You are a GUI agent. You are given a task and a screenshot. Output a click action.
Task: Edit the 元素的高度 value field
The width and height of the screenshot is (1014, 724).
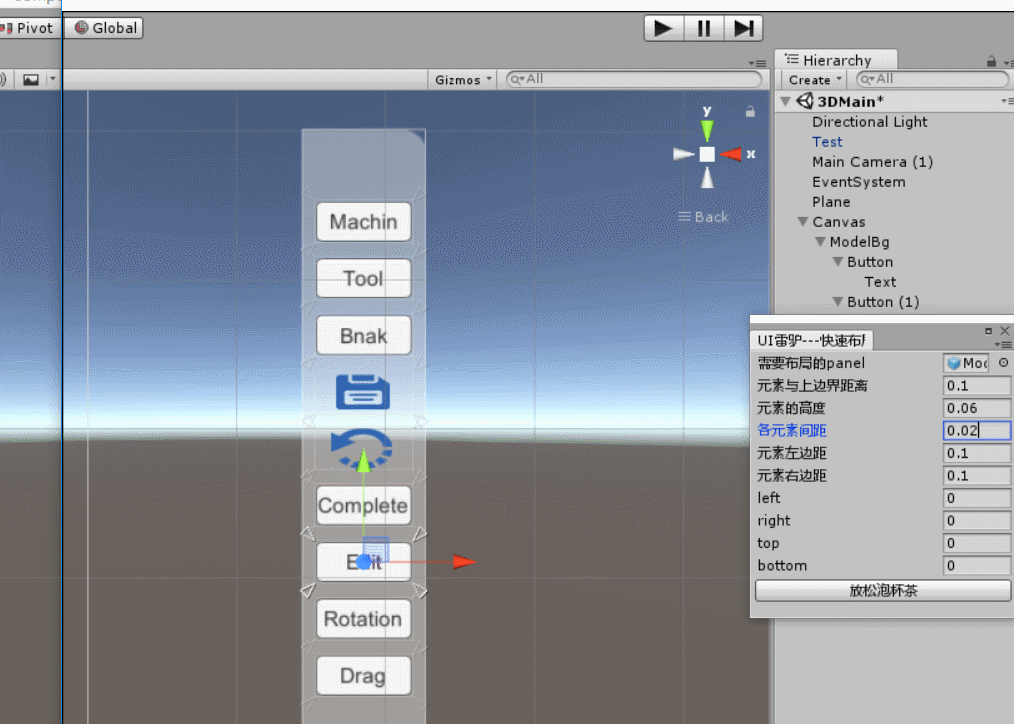pyautogui.click(x=976, y=409)
